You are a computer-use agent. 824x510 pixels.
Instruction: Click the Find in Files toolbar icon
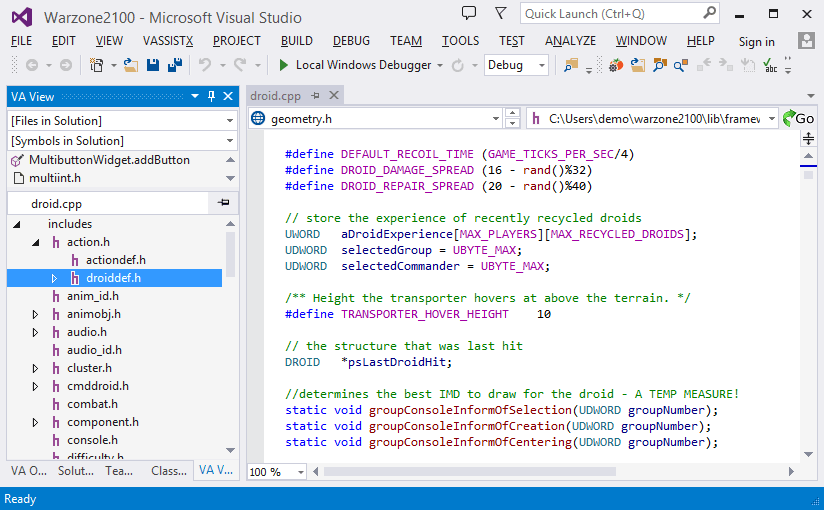pos(571,65)
